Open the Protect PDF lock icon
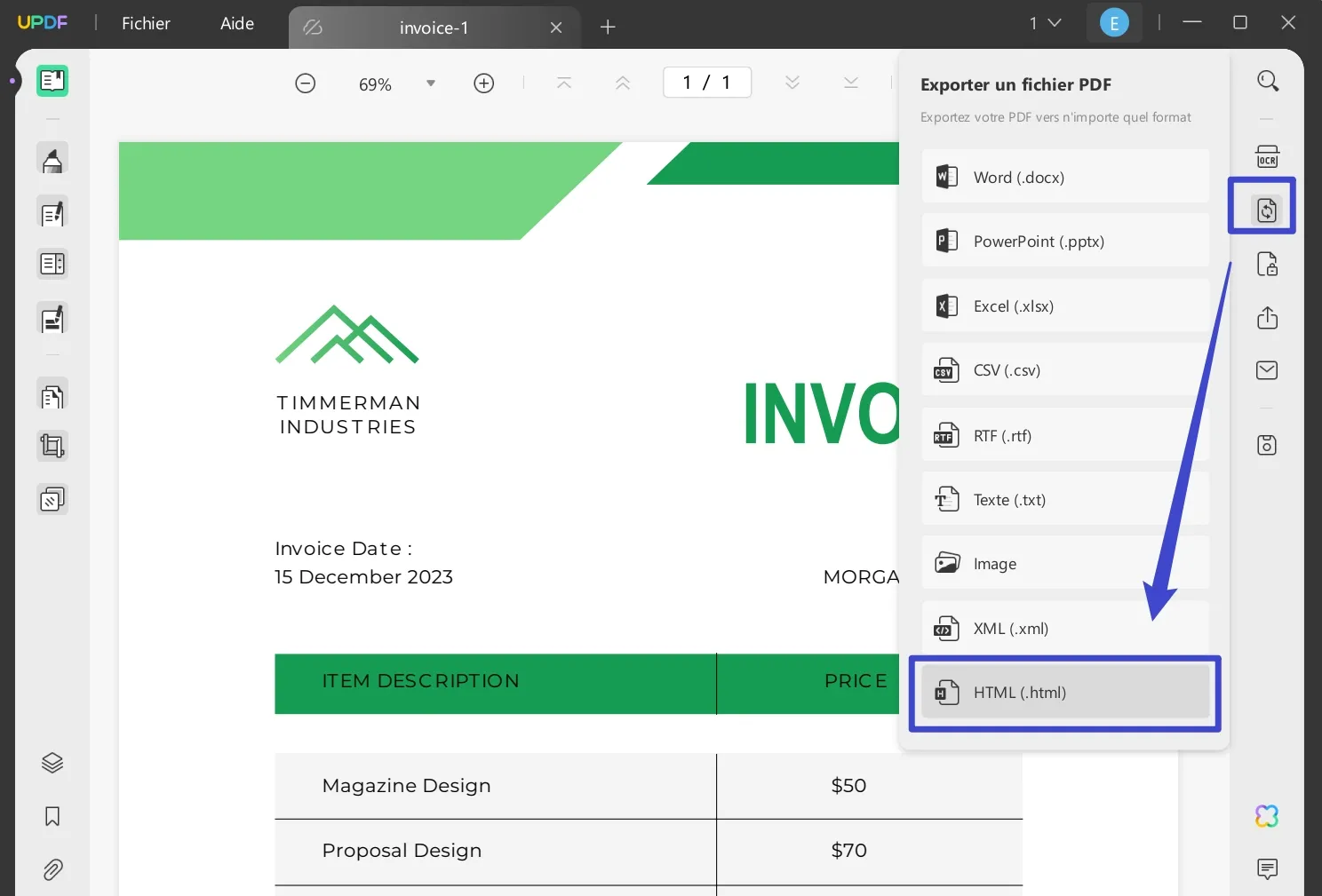 1268,265
